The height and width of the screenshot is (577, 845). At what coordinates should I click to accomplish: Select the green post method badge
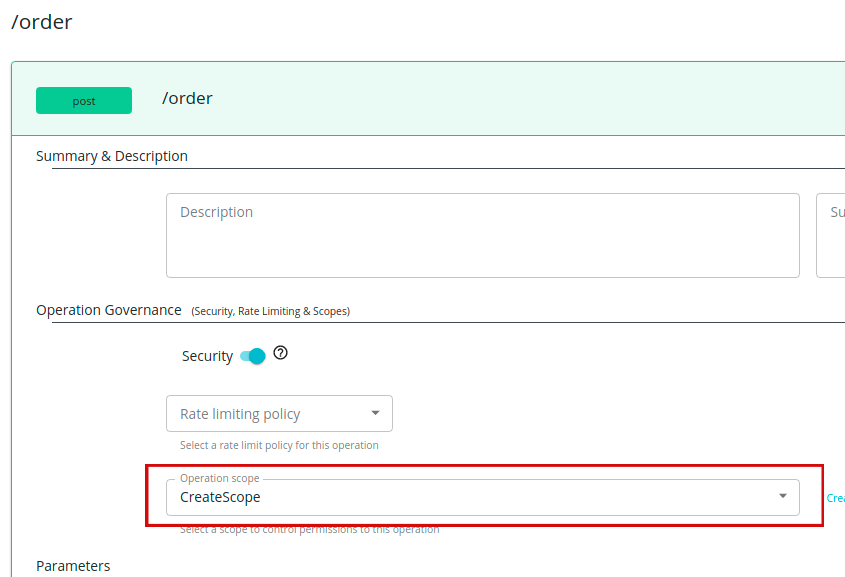[x=83, y=100]
